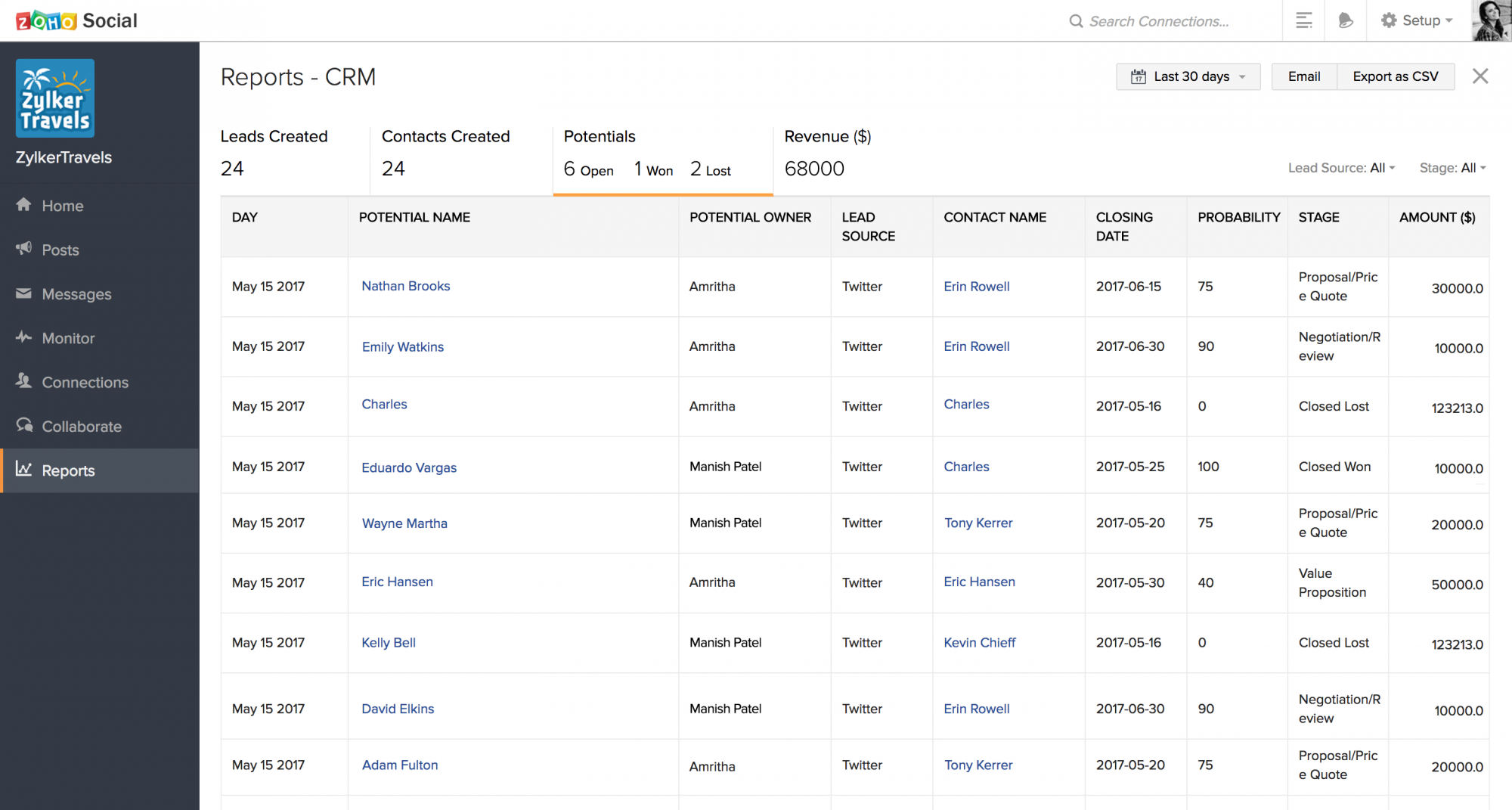This screenshot has height=810, width=1512.
Task: Open the list menu icon in header
Action: (x=1303, y=20)
